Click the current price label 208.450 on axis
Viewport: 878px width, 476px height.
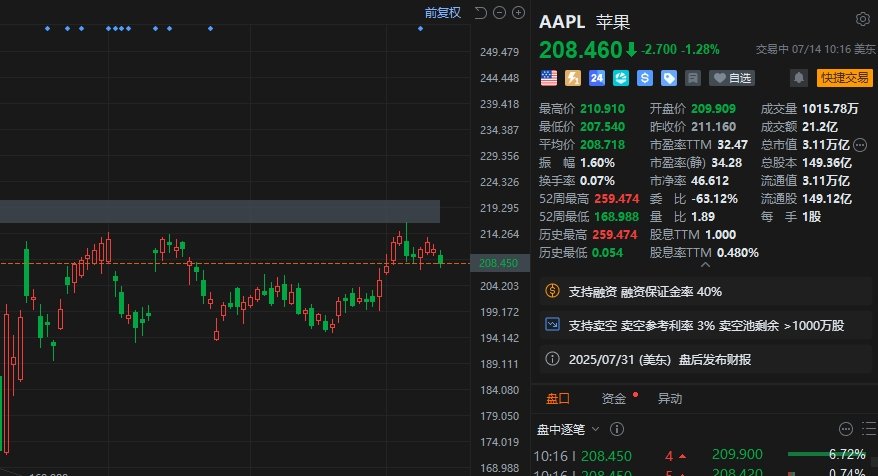pos(499,263)
